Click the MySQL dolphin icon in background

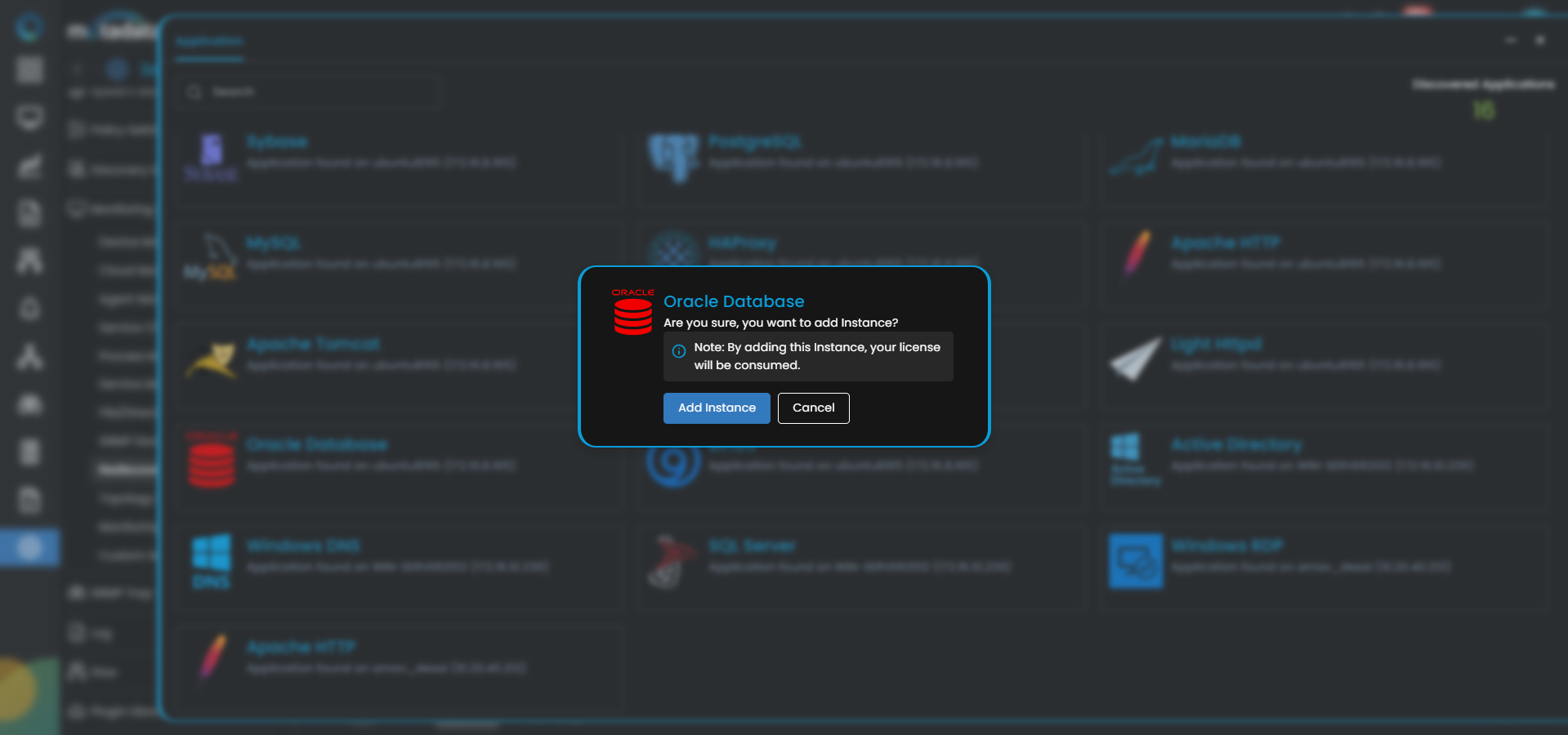click(x=211, y=258)
